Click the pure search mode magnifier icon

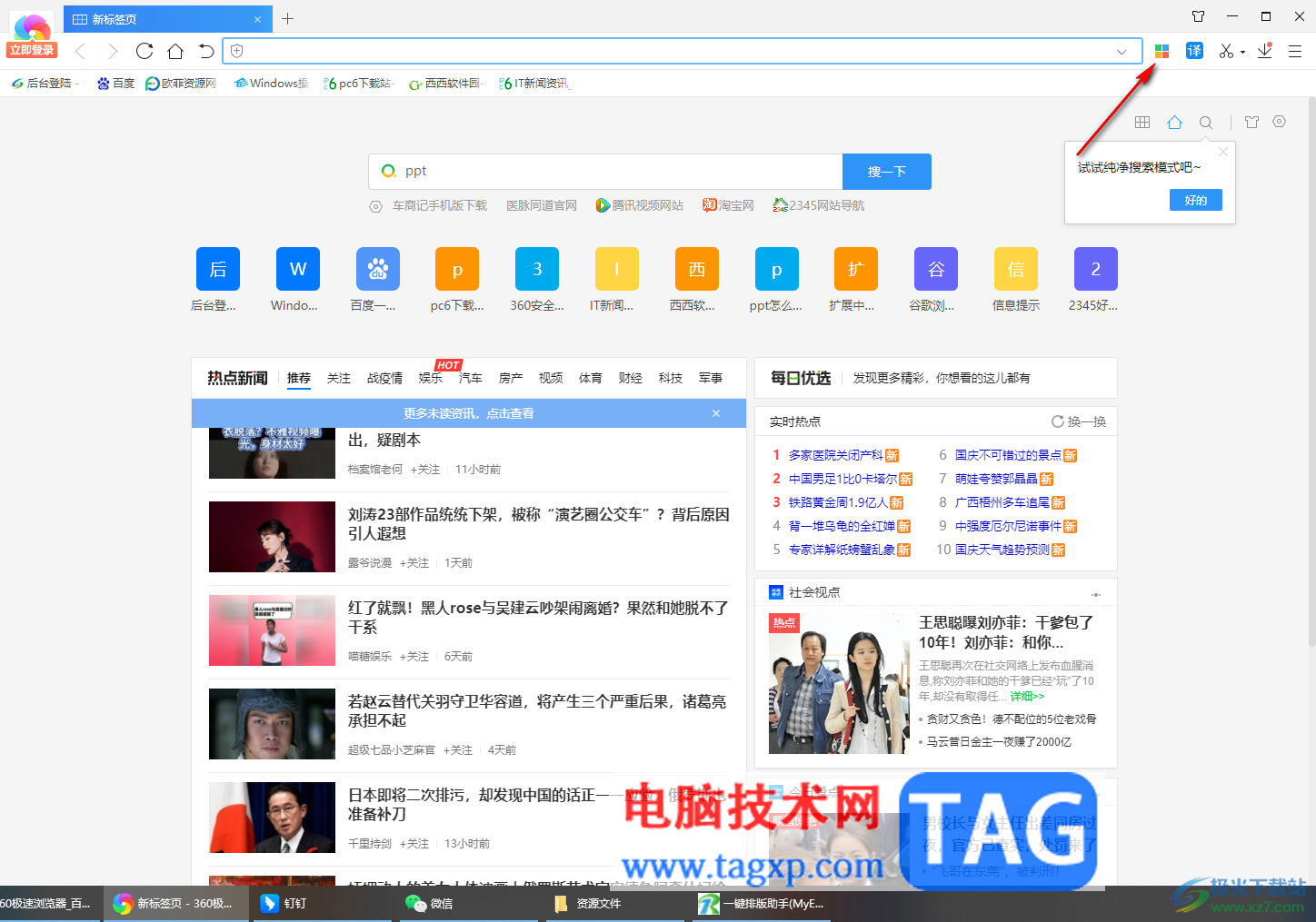click(x=1206, y=122)
